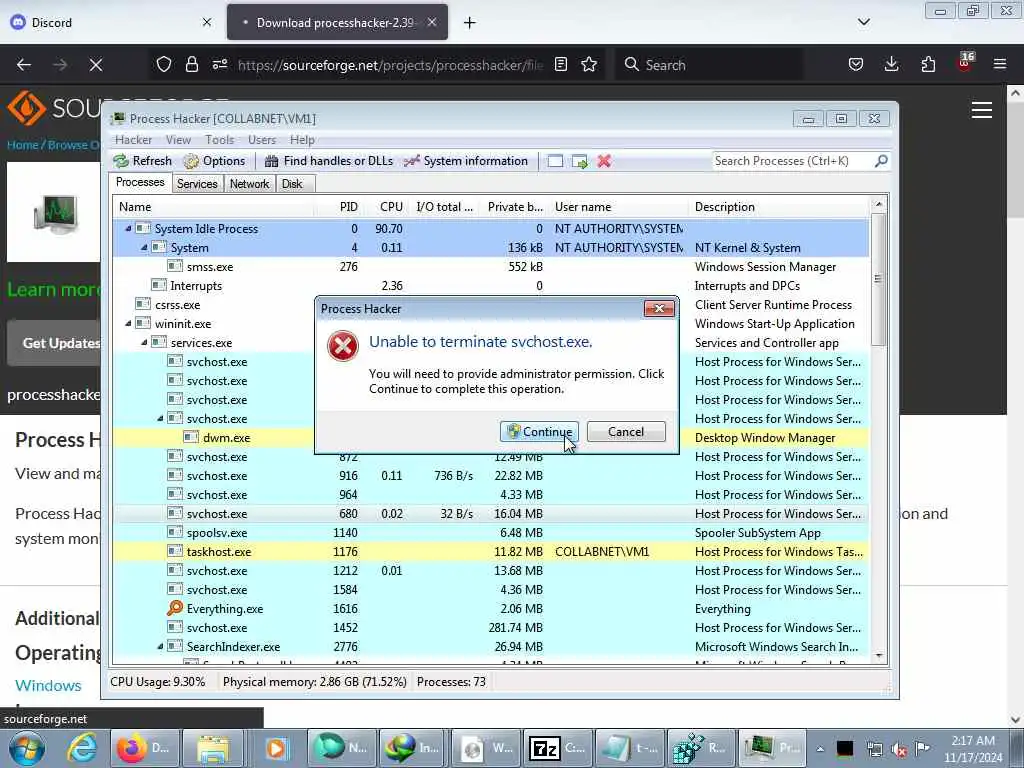This screenshot has height=768, width=1024.
Task: Switch to the Services tab
Action: coord(197,184)
